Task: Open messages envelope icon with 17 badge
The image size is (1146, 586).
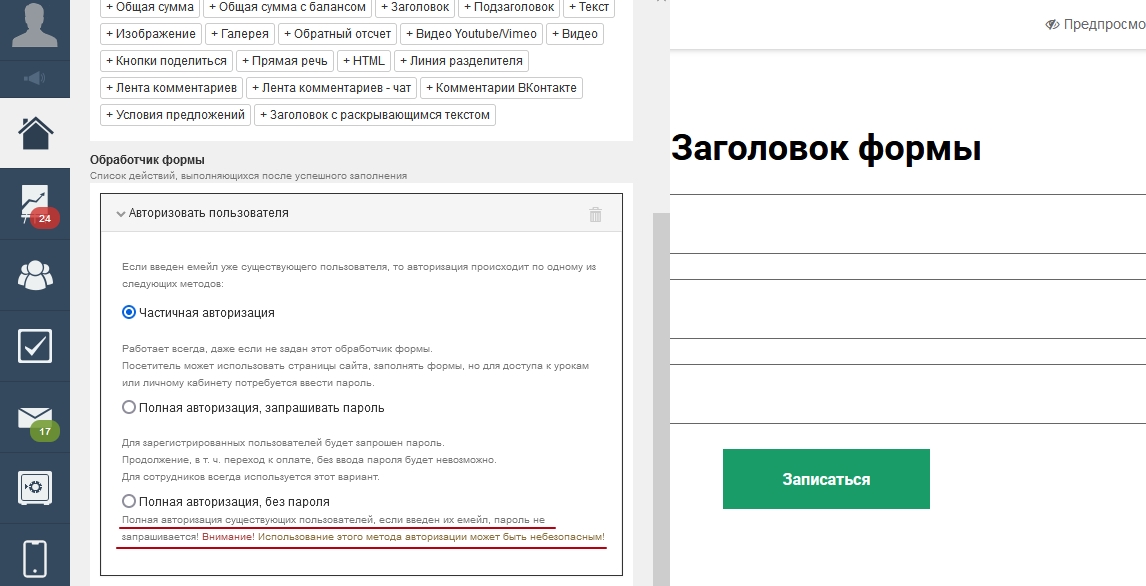Action: coord(35,418)
